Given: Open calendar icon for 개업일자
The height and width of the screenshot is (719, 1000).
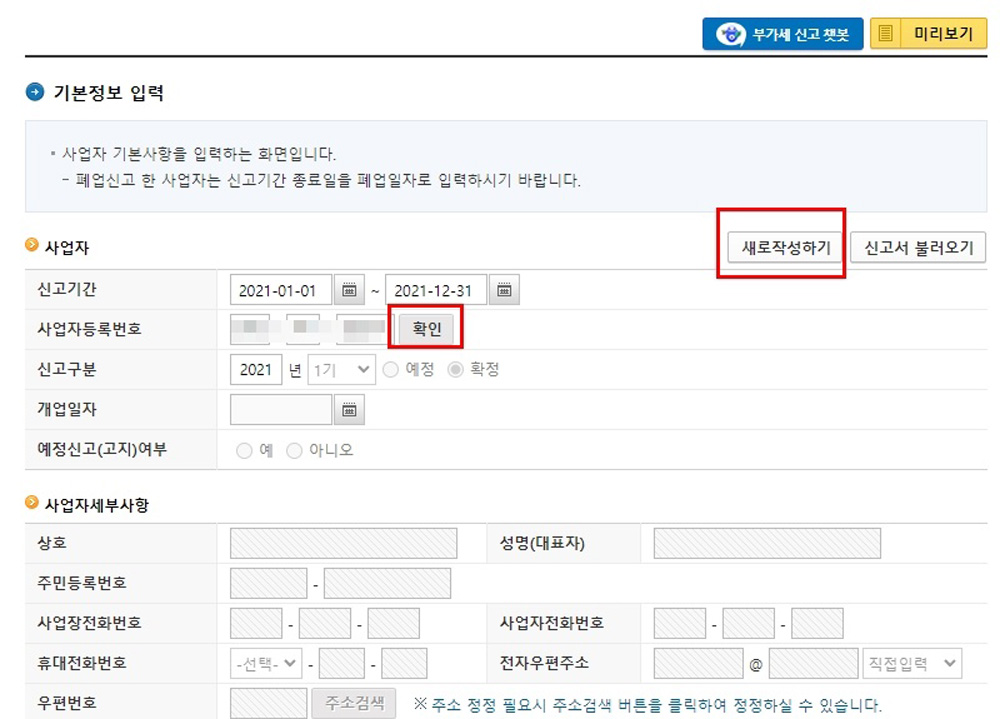Looking at the screenshot, I should click(x=349, y=410).
